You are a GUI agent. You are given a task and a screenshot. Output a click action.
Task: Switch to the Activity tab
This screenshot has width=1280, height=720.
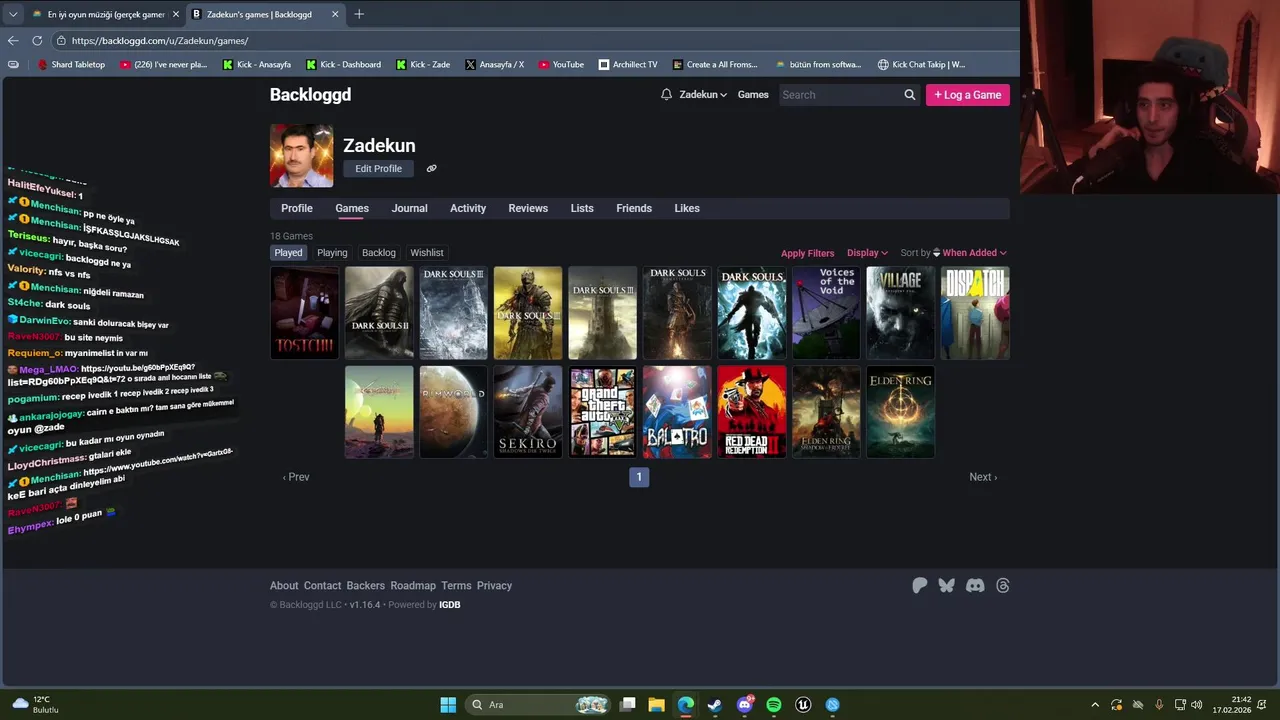click(468, 208)
